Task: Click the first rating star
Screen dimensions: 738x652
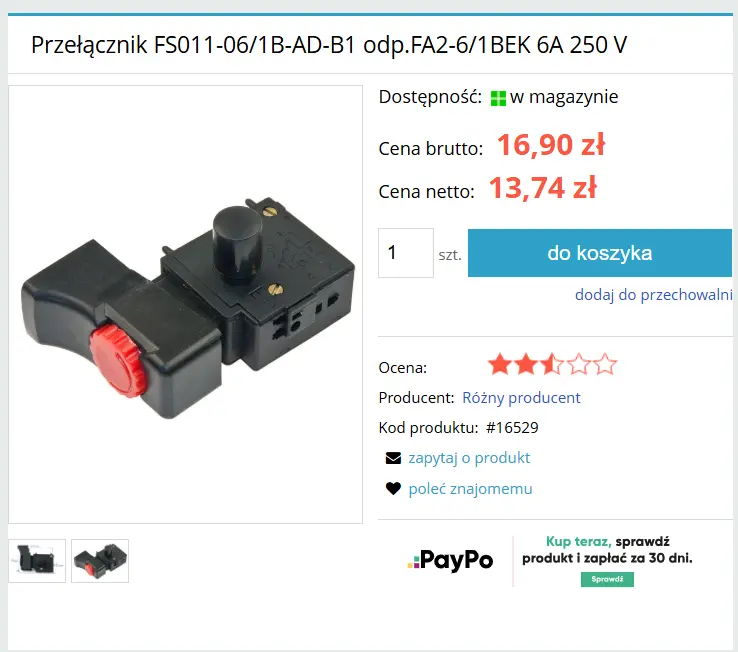Action: pyautogui.click(x=500, y=365)
